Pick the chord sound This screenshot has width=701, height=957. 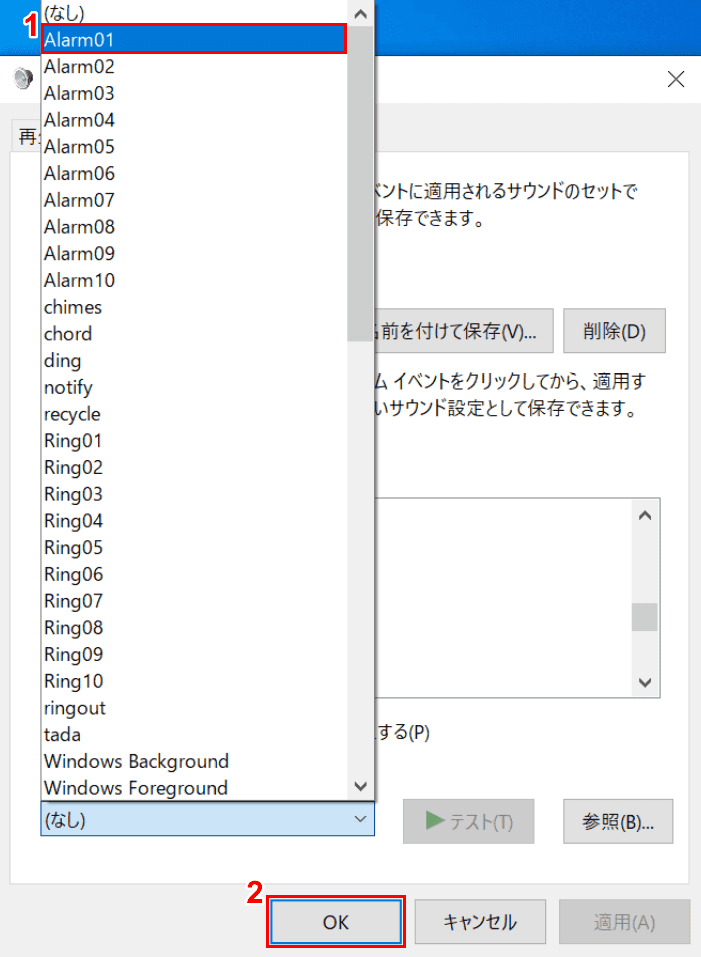(195, 334)
